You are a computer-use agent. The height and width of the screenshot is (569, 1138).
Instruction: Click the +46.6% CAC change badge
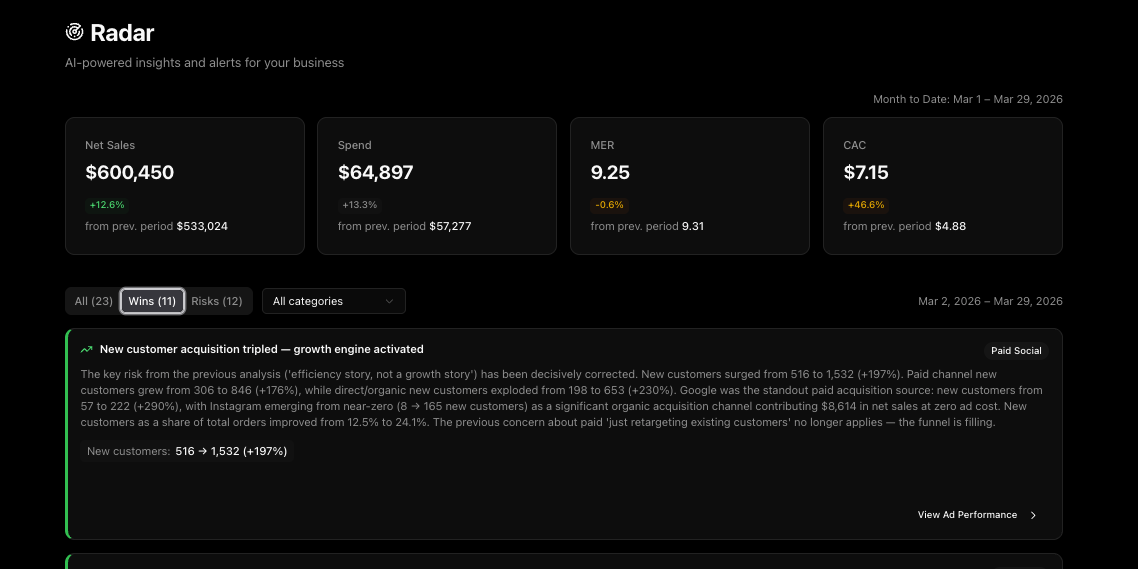[x=865, y=205]
